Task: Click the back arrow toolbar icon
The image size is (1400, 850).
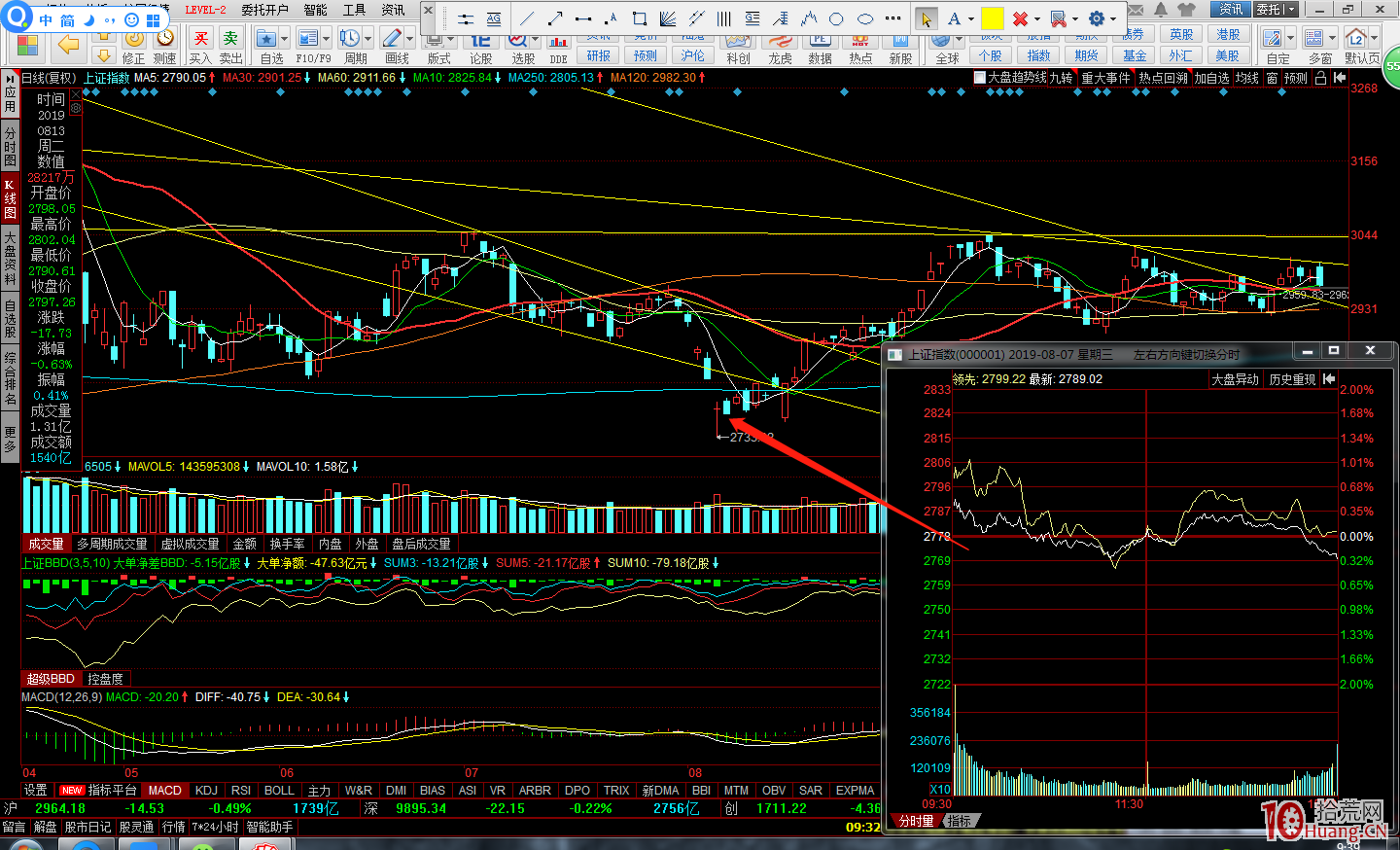Action: click(68, 44)
